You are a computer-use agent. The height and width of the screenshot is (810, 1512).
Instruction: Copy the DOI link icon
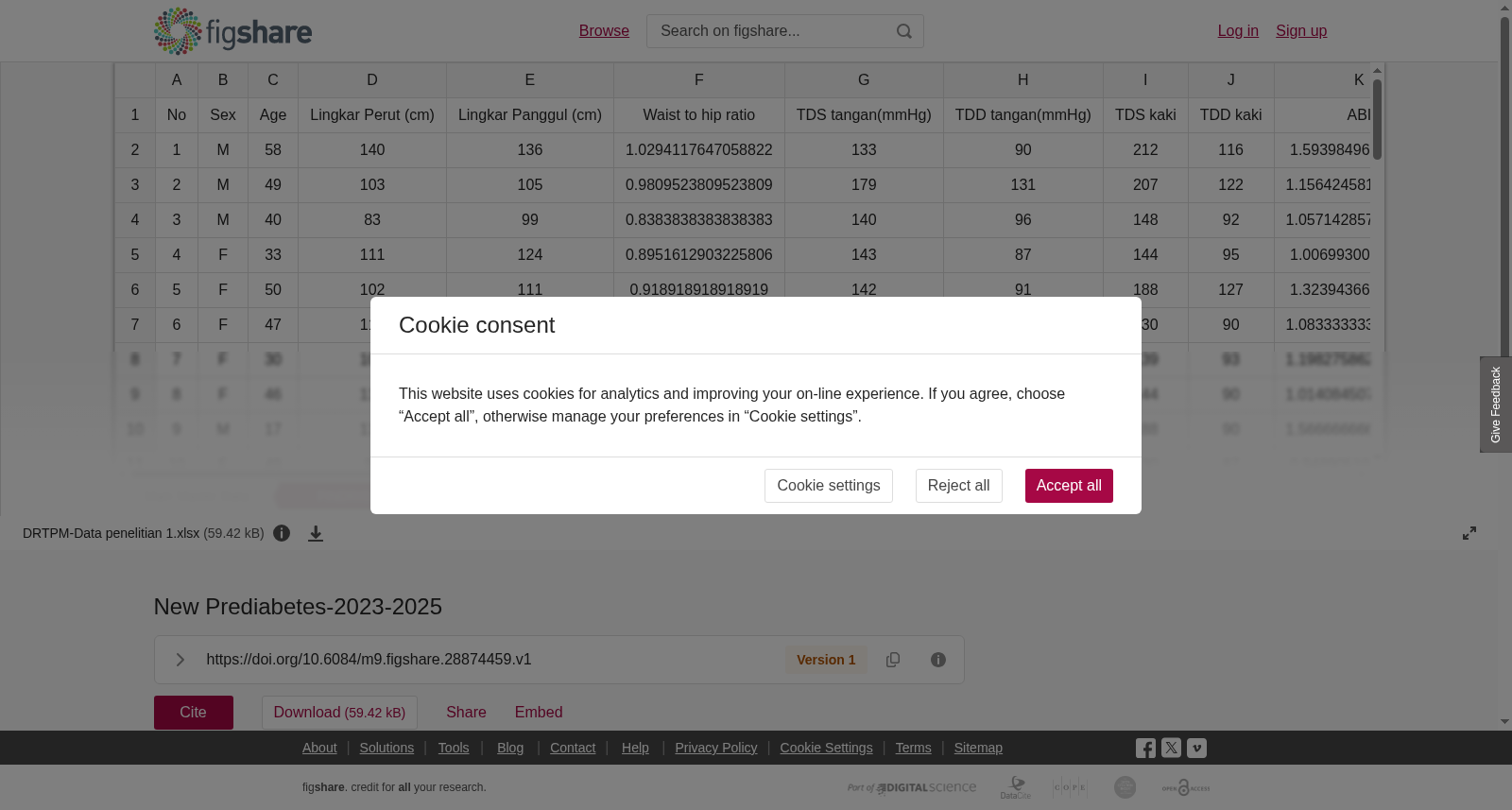(893, 660)
